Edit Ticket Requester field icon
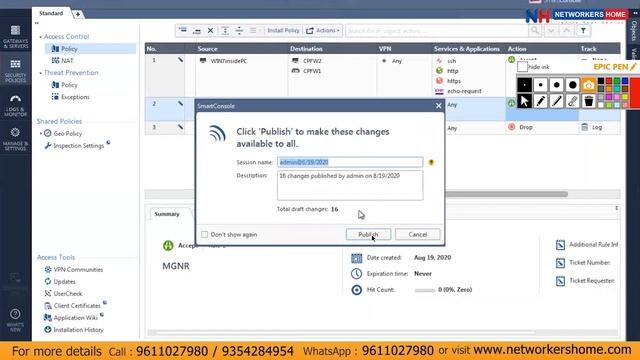This screenshot has height=360, width=640. point(560,281)
